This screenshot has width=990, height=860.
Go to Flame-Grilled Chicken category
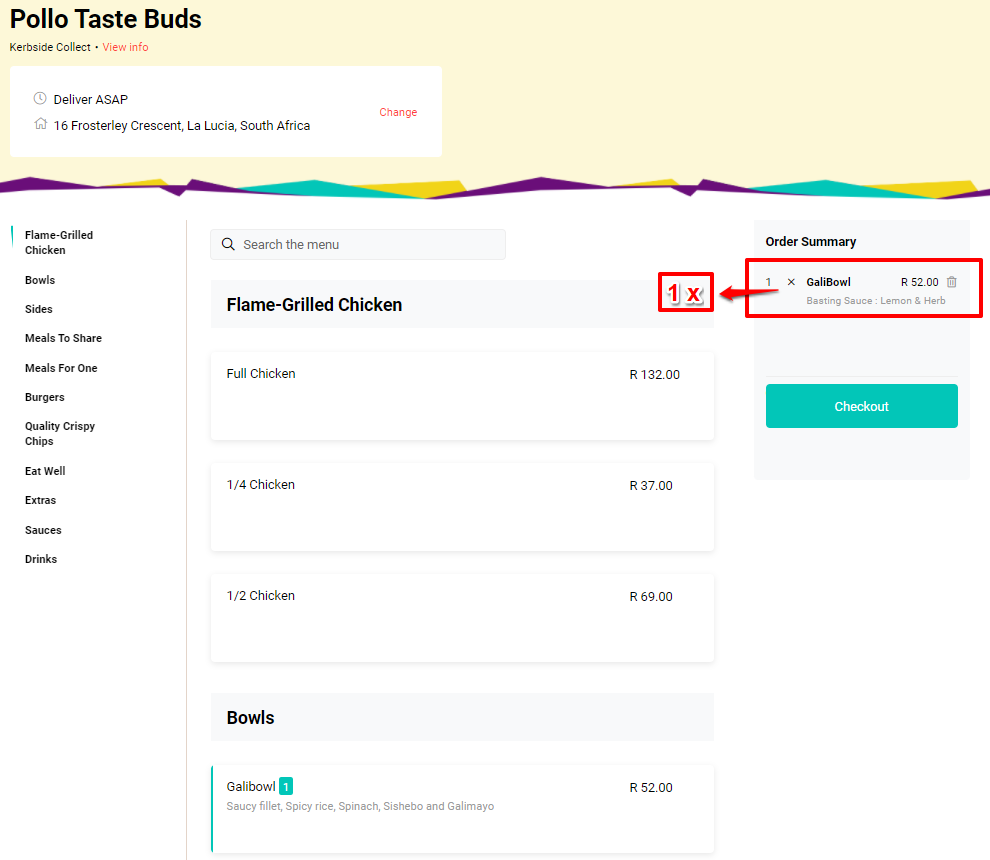tap(59, 242)
